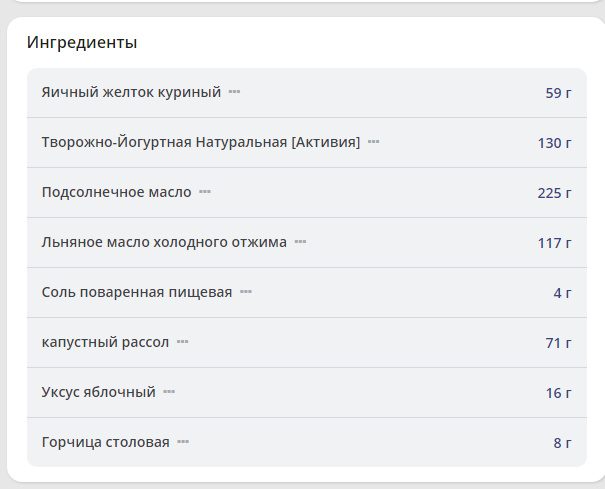Open the dots icon next to Творожно-Йогуртная Натуральная
This screenshot has width=605, height=489.
[x=373, y=142]
